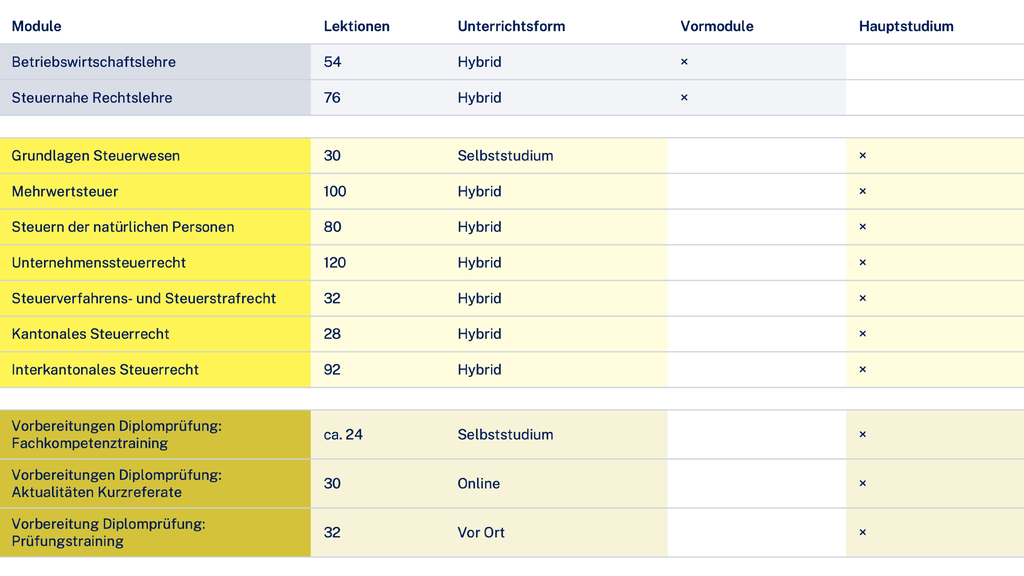Click the × mark in the Betriebswirtschaftslehre row
This screenshot has width=1024, height=576.
coord(684,62)
